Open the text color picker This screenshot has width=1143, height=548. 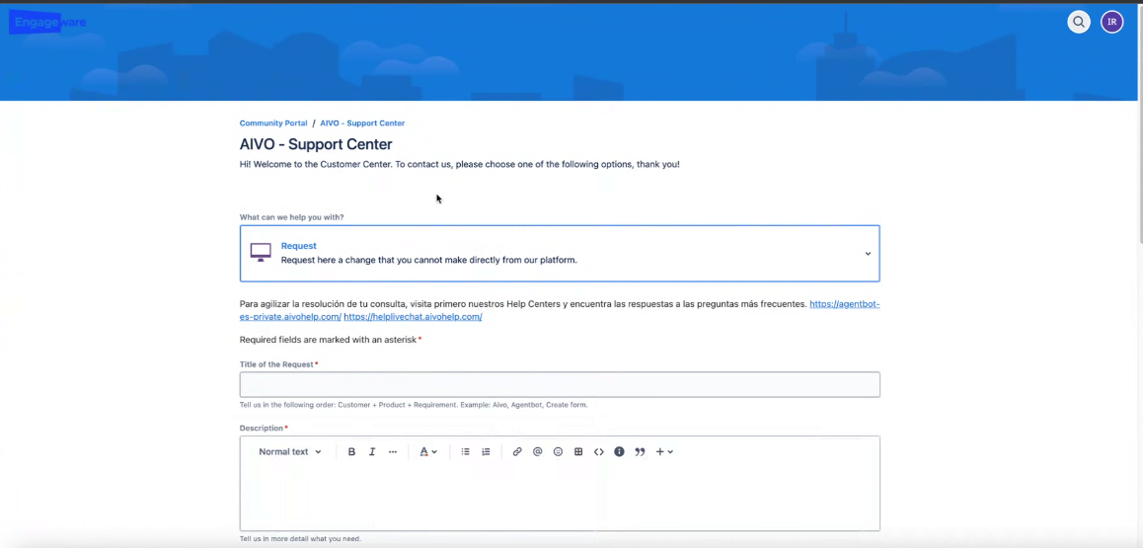[429, 452]
